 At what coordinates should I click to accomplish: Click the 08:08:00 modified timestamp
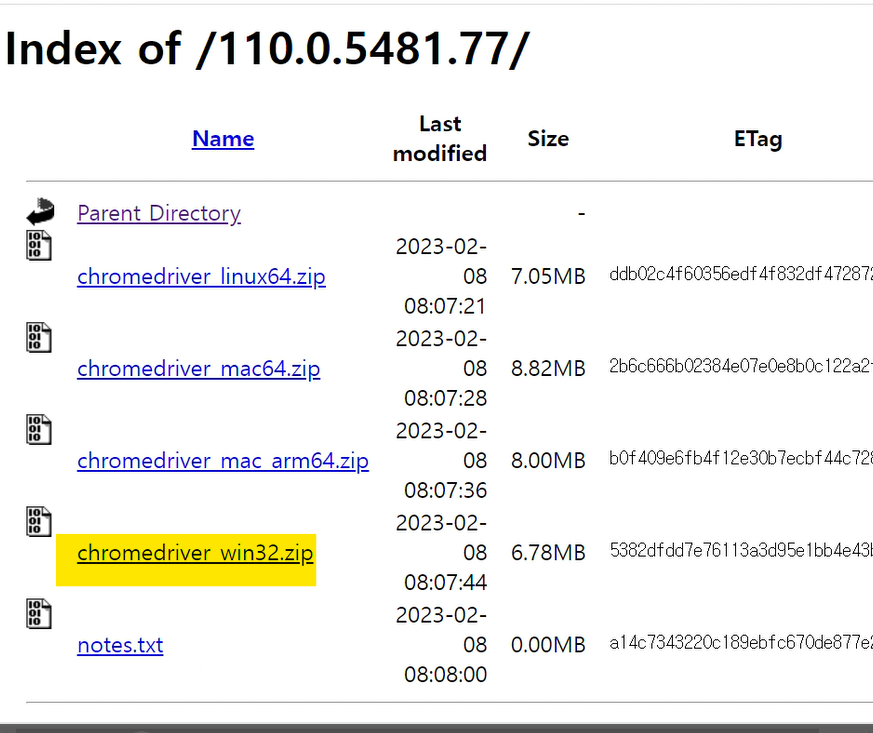(x=445, y=675)
